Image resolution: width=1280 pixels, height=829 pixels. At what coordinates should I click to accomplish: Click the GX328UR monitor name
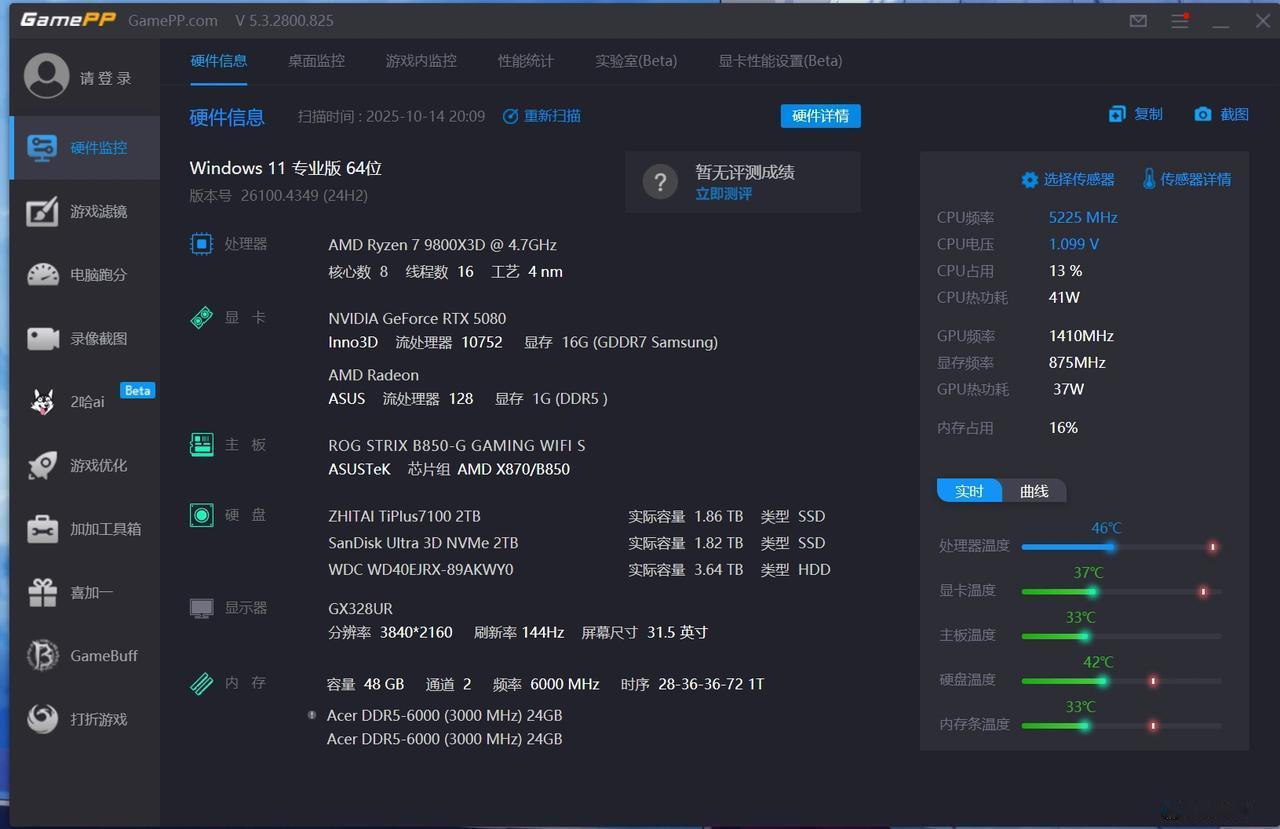click(x=360, y=609)
